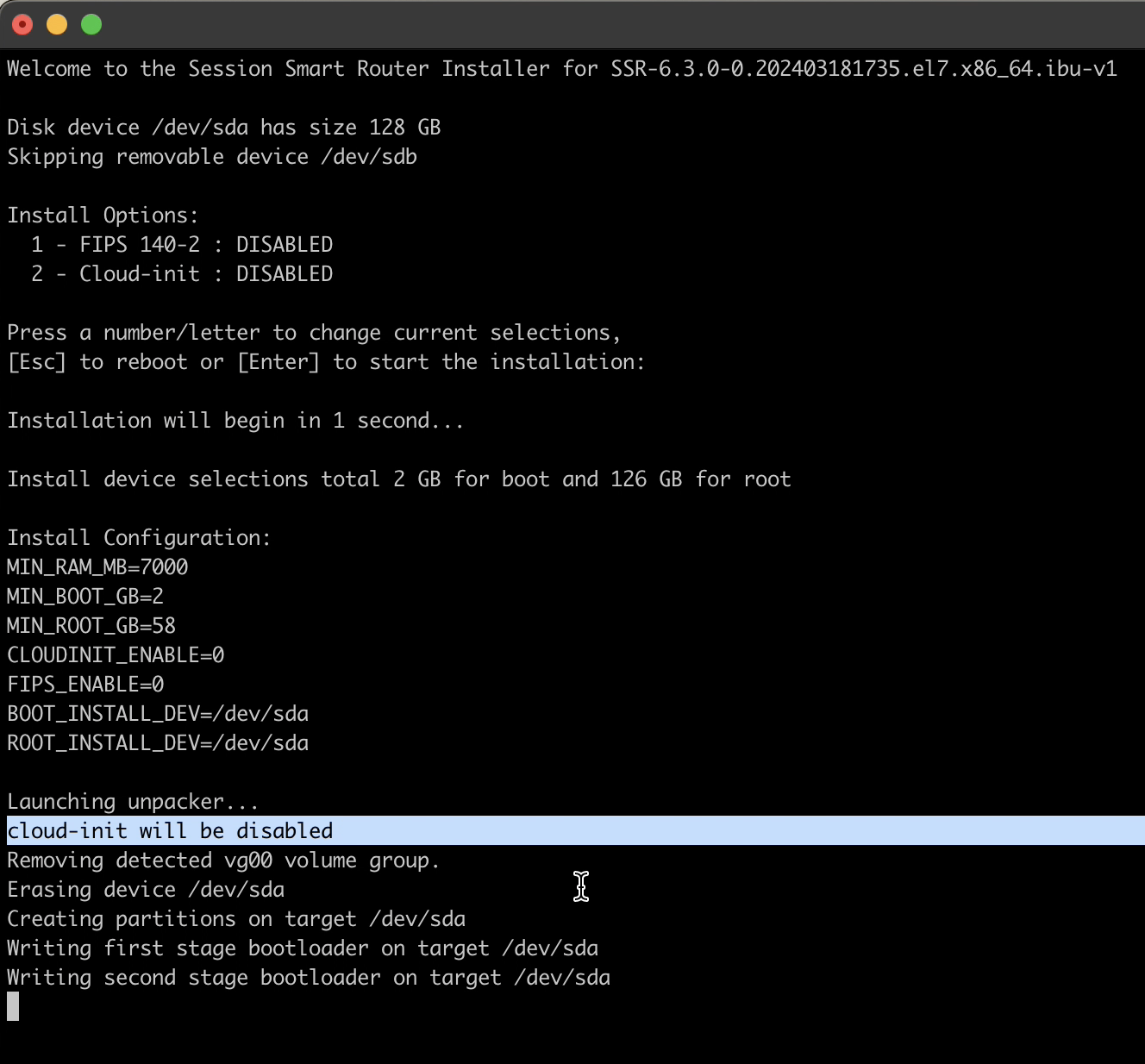Click the green maximize window button

91,25
